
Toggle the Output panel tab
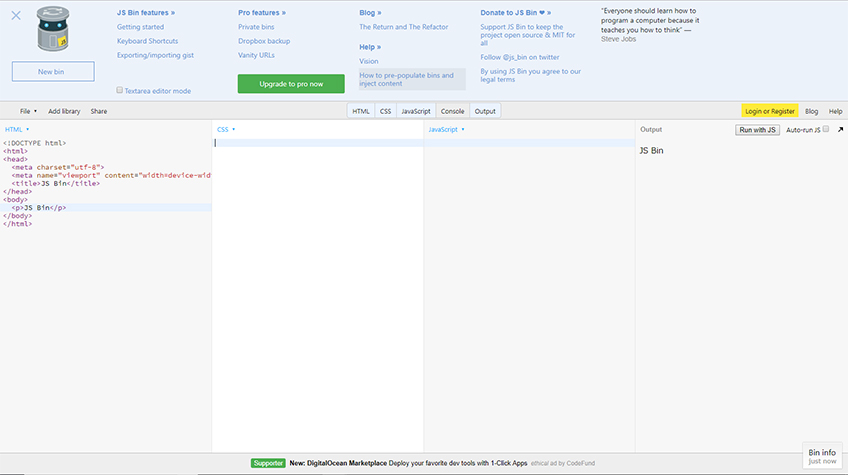point(485,111)
